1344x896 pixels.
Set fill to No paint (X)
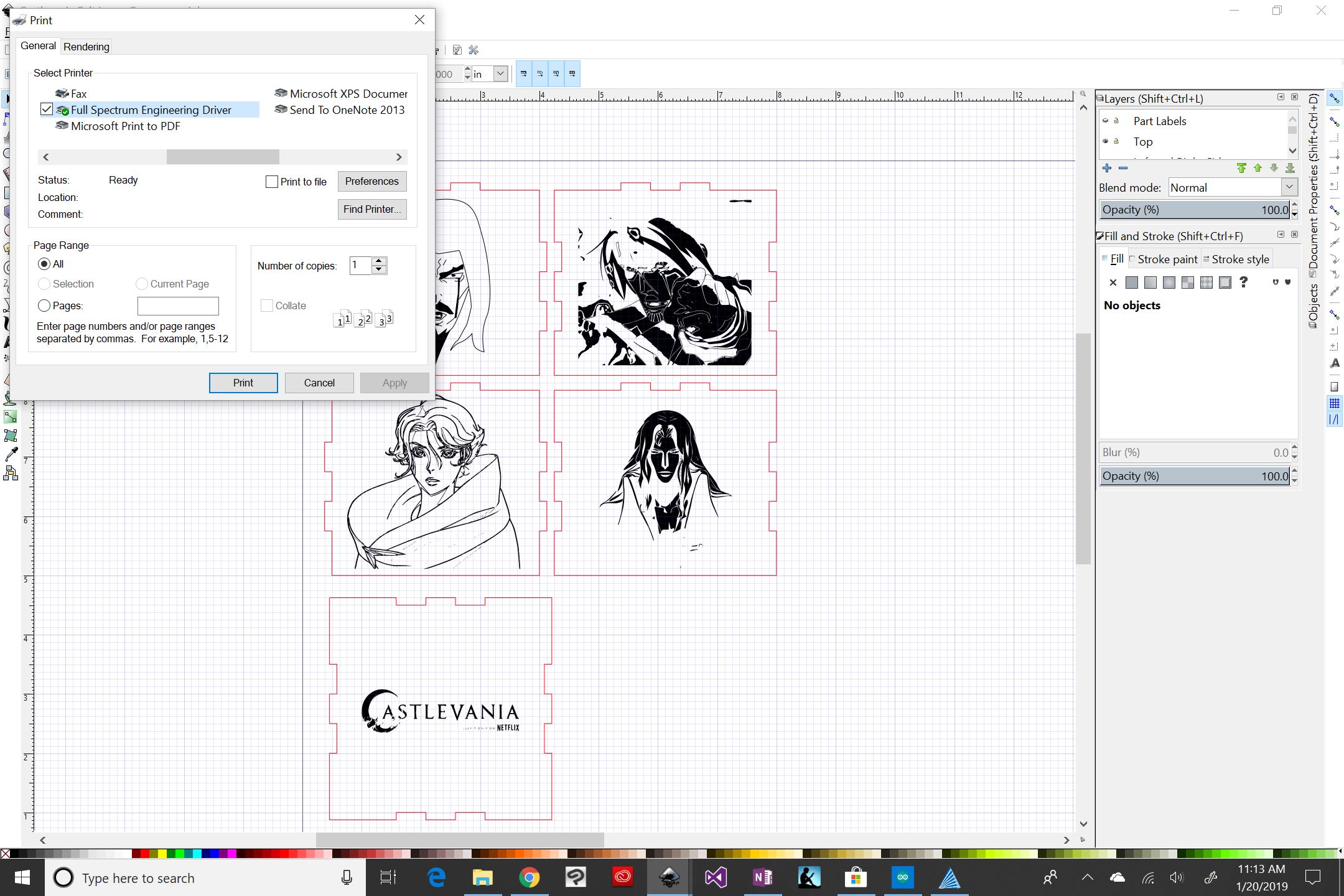pos(1113,282)
